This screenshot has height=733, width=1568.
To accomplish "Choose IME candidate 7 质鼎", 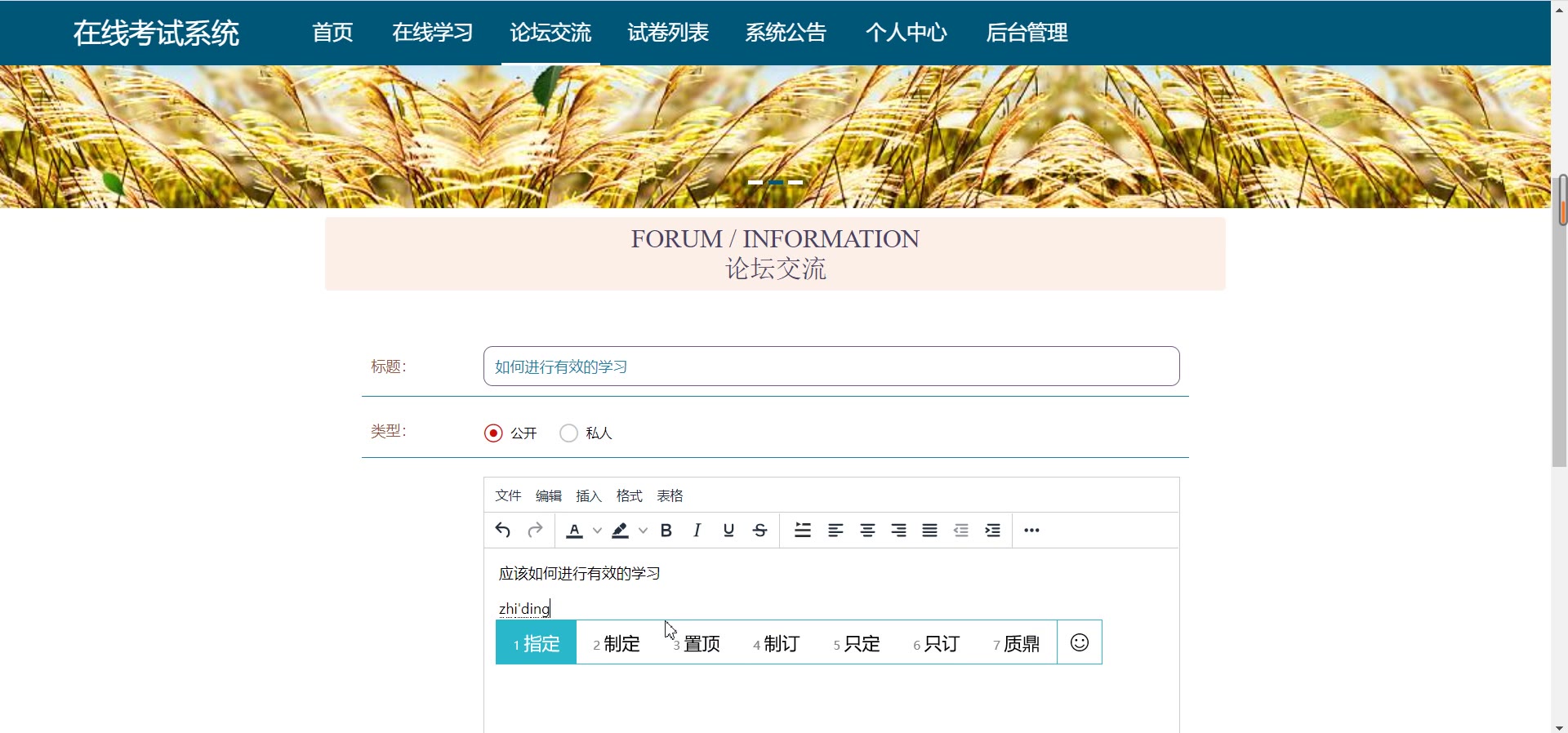I will click(x=1017, y=643).
